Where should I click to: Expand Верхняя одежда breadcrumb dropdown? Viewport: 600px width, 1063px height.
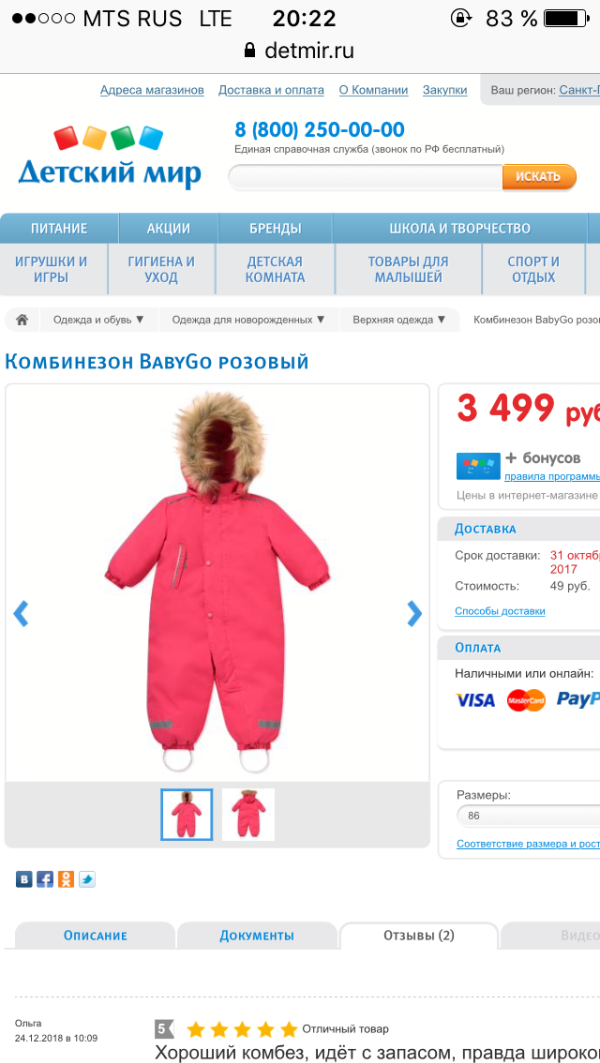tap(399, 319)
